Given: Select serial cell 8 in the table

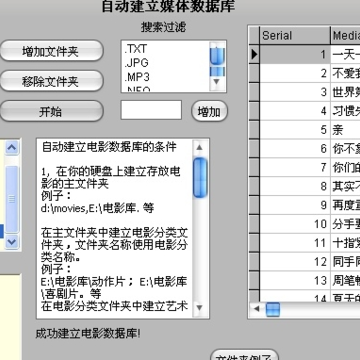Looking at the screenshot, I should pyautogui.click(x=295, y=186).
